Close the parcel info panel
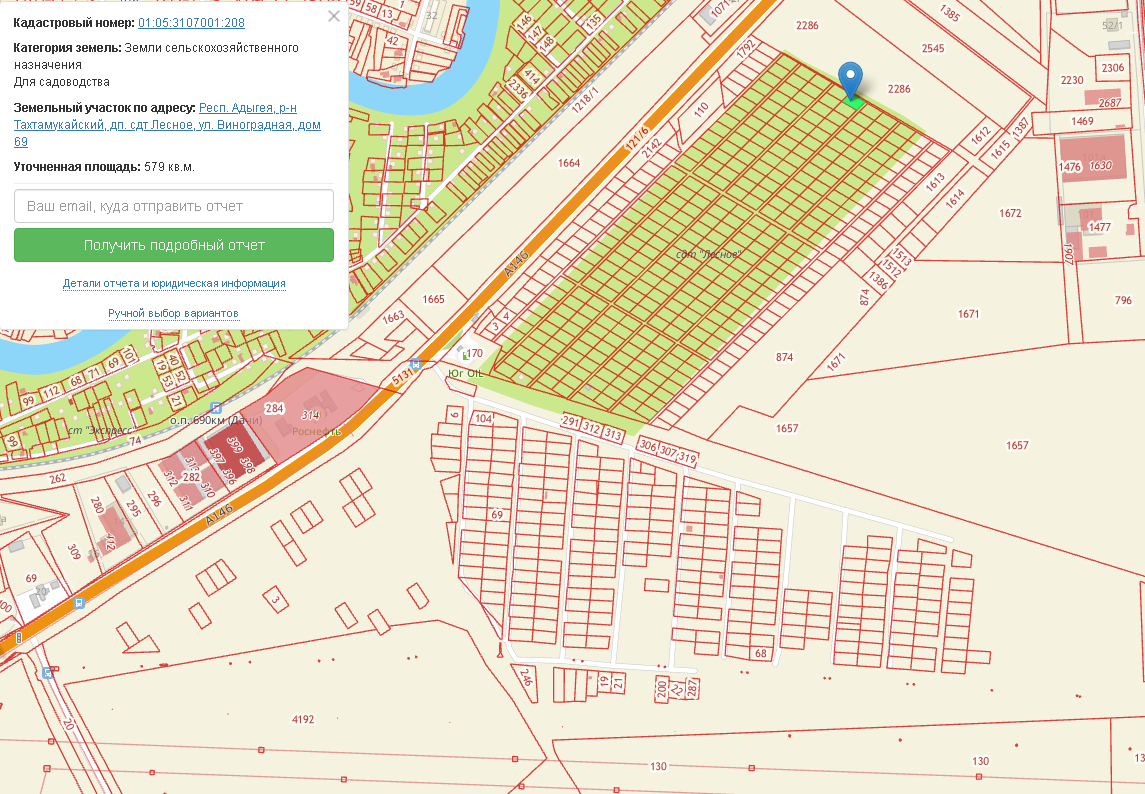Screen dimensions: 1145x794 point(334,16)
